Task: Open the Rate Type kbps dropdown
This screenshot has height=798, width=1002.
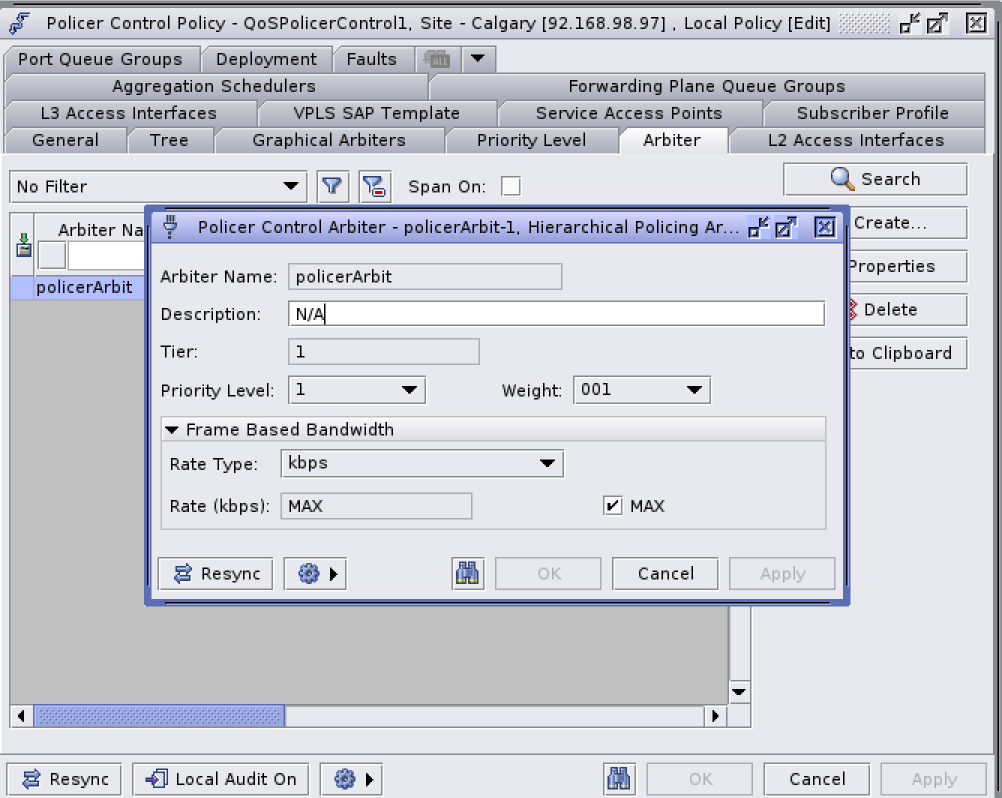Action: pos(421,464)
